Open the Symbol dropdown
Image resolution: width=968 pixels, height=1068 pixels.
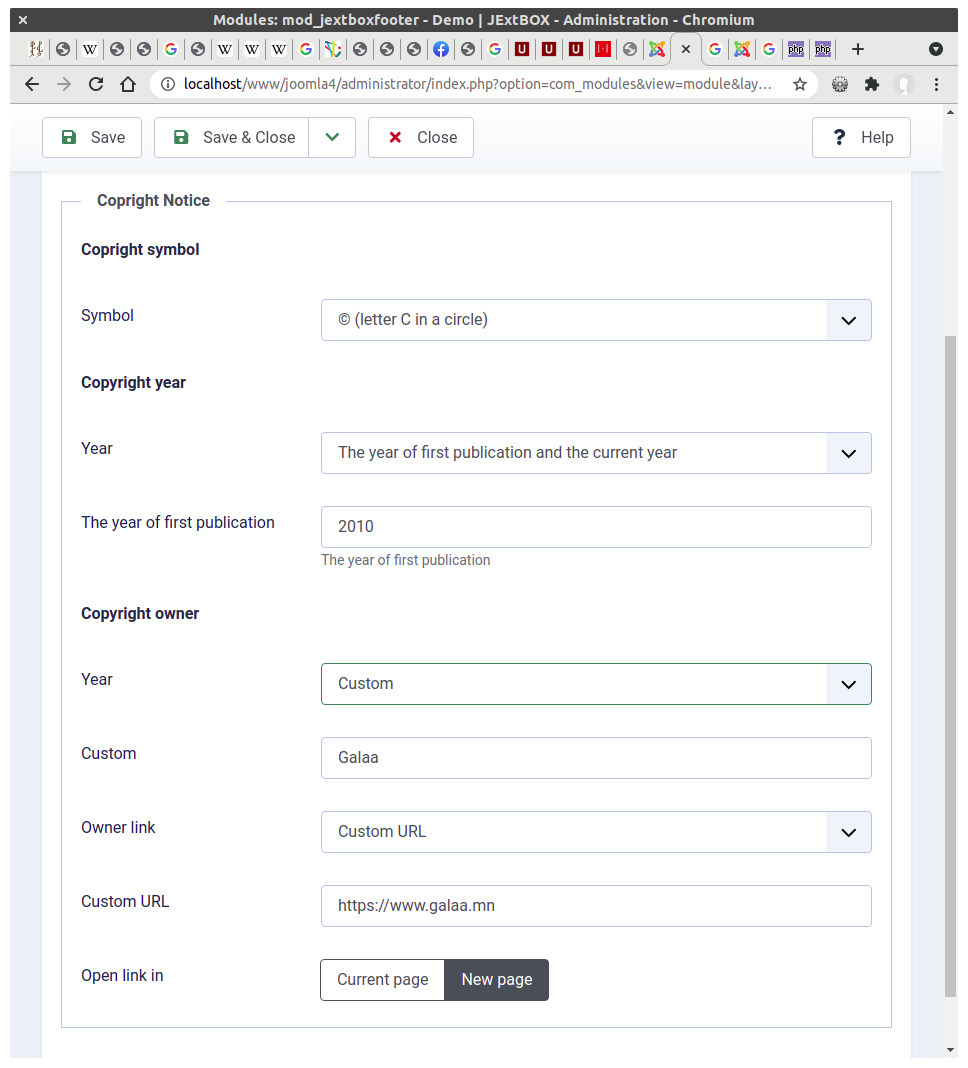(x=596, y=320)
